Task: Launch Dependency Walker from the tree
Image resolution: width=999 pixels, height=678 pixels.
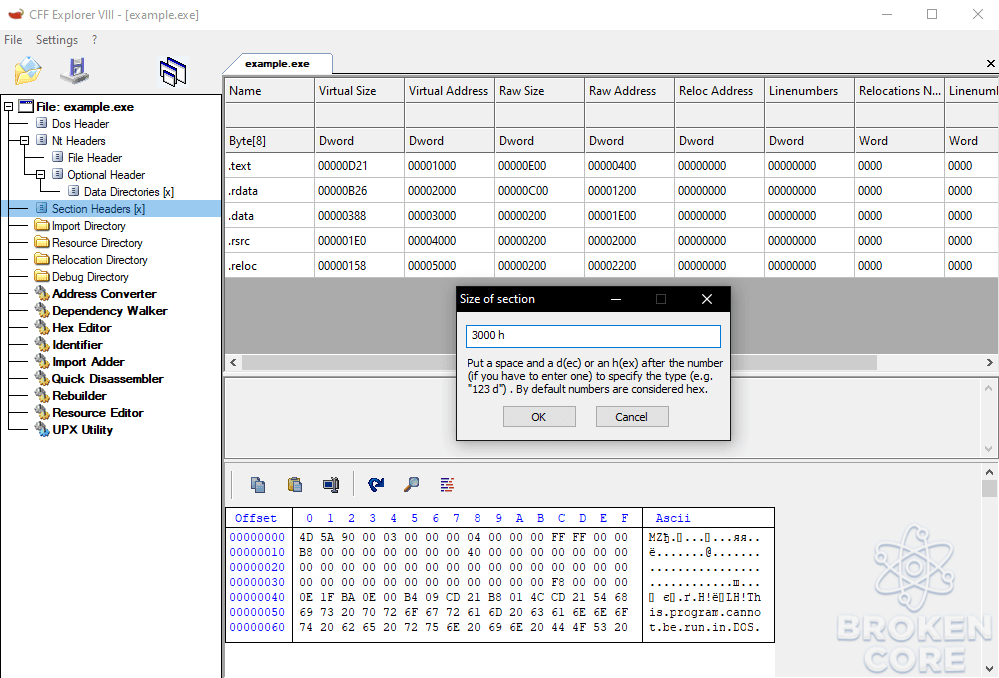Action: (x=110, y=311)
